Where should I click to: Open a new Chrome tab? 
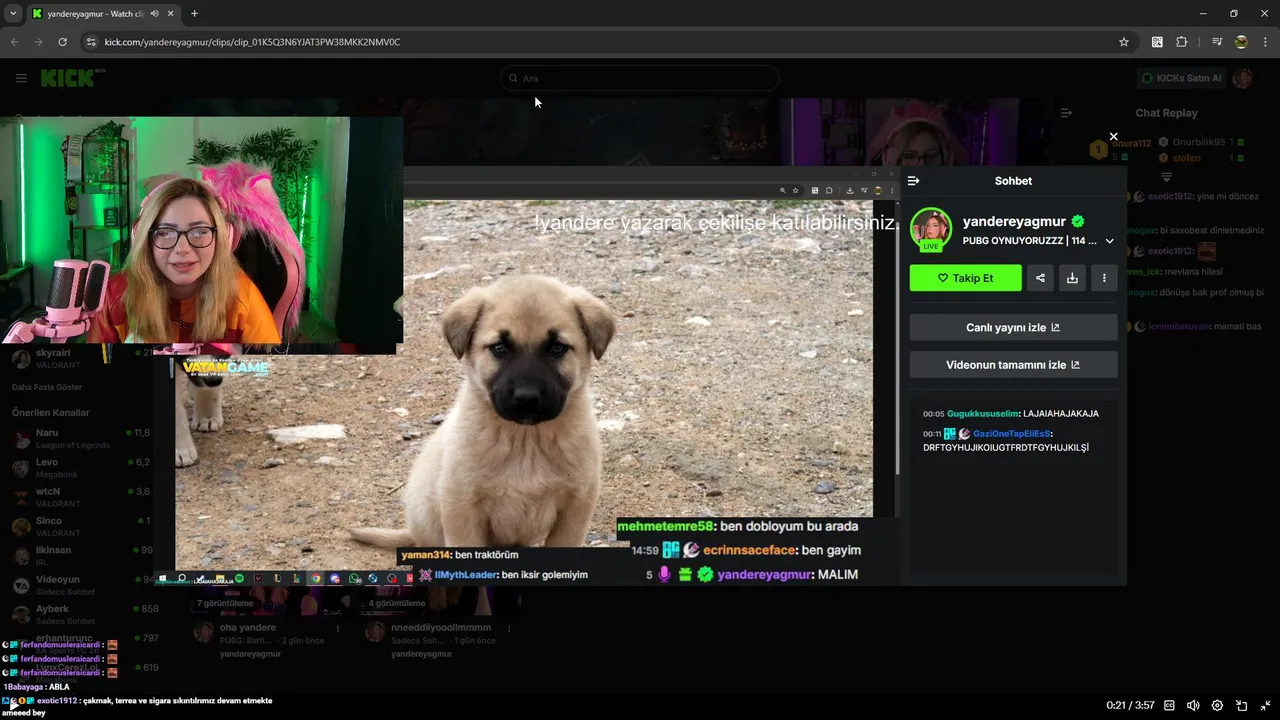pyautogui.click(x=194, y=14)
